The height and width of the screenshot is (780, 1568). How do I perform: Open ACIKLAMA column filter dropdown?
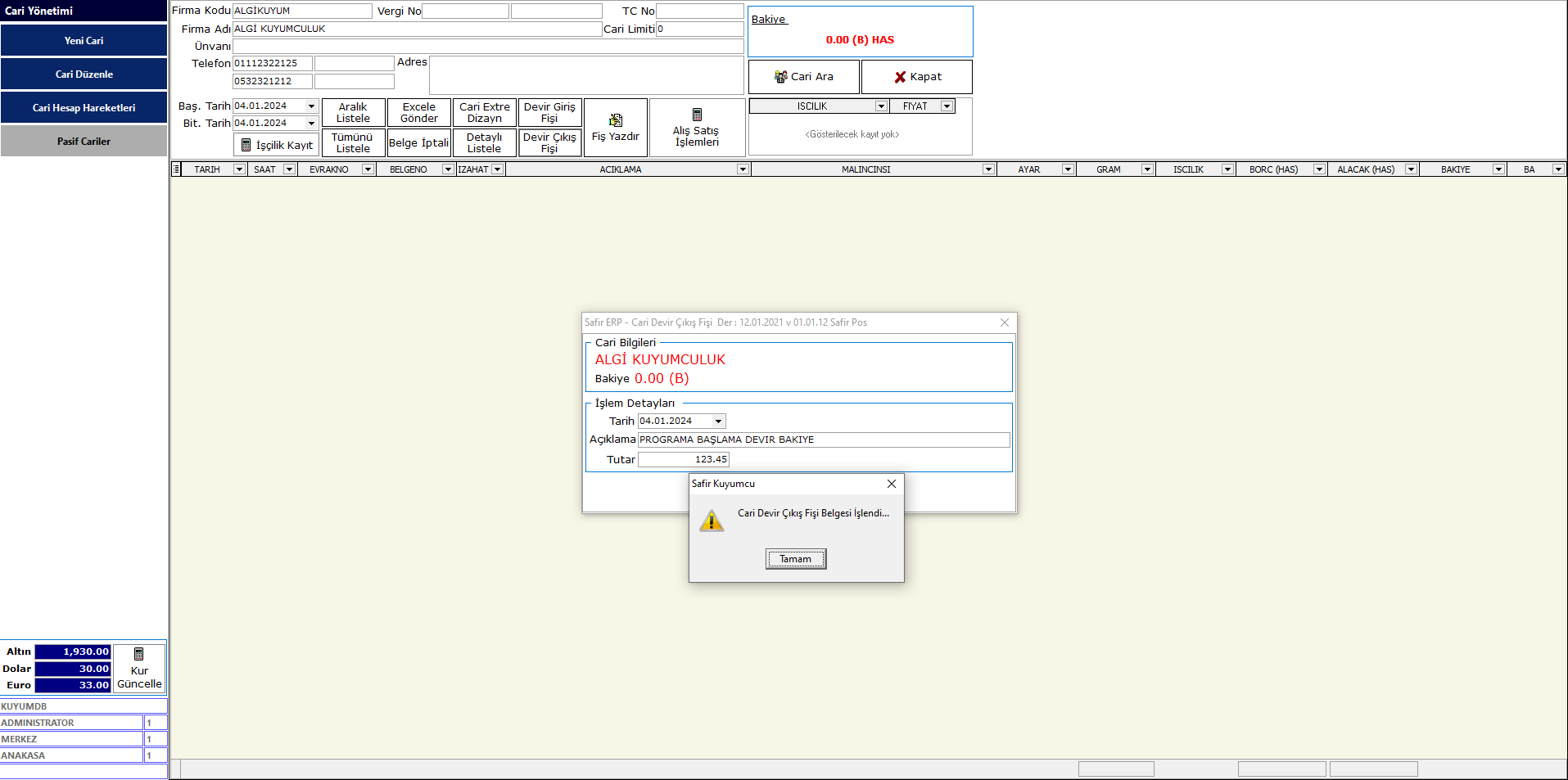click(x=743, y=169)
